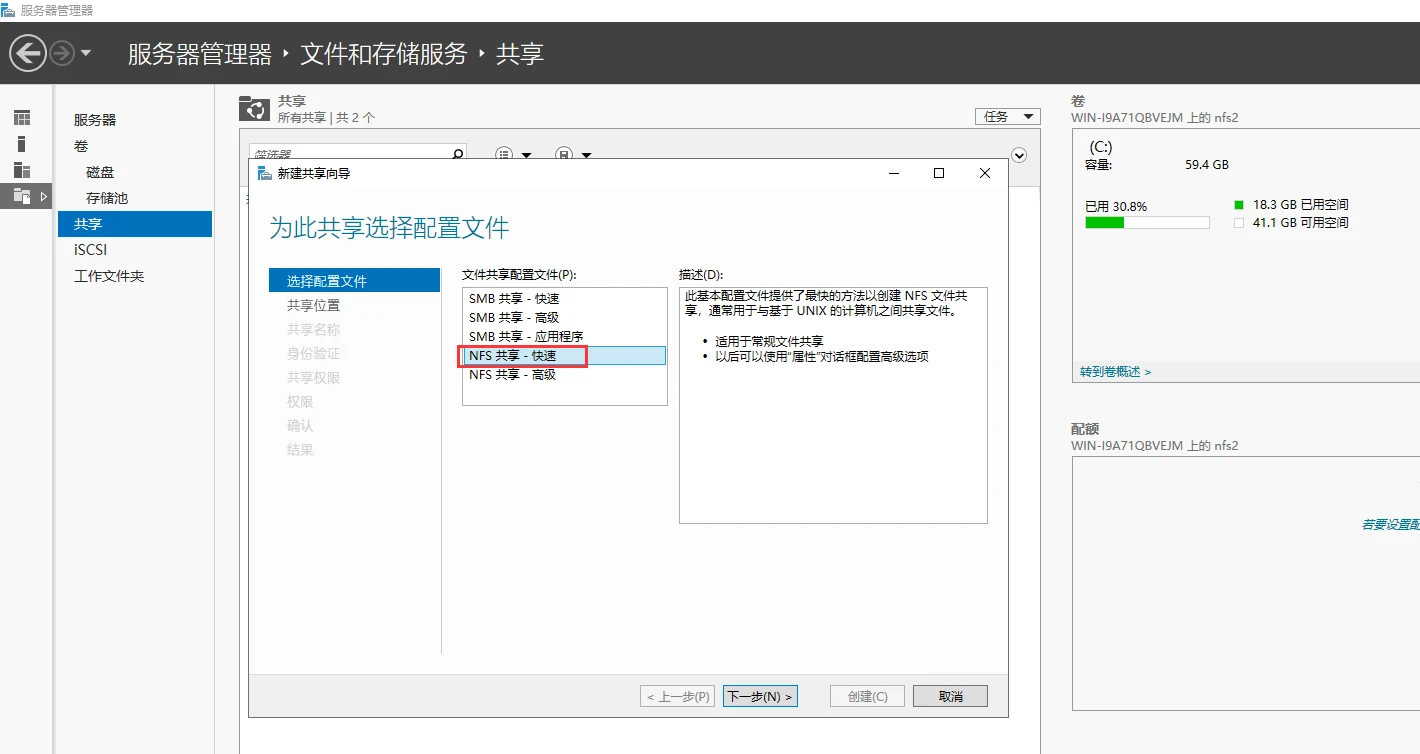Screen dimensions: 1420x754
Task: Close the 新建共享向导 dialog
Action: [x=985, y=173]
